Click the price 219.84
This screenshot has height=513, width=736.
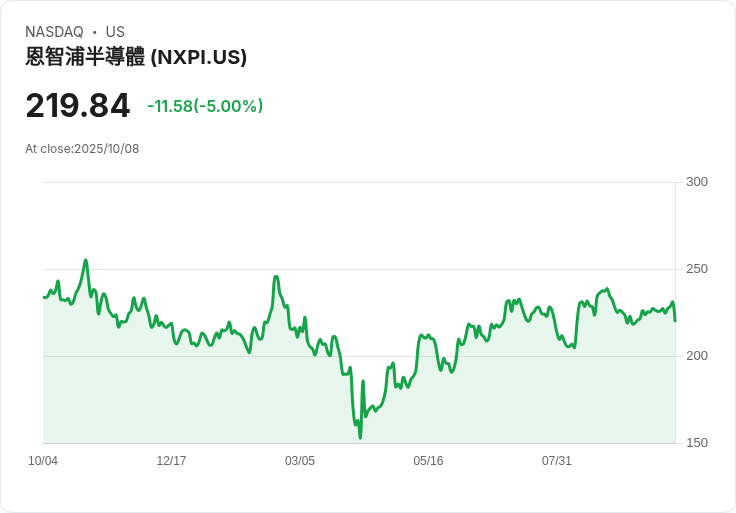pyautogui.click(x=77, y=106)
